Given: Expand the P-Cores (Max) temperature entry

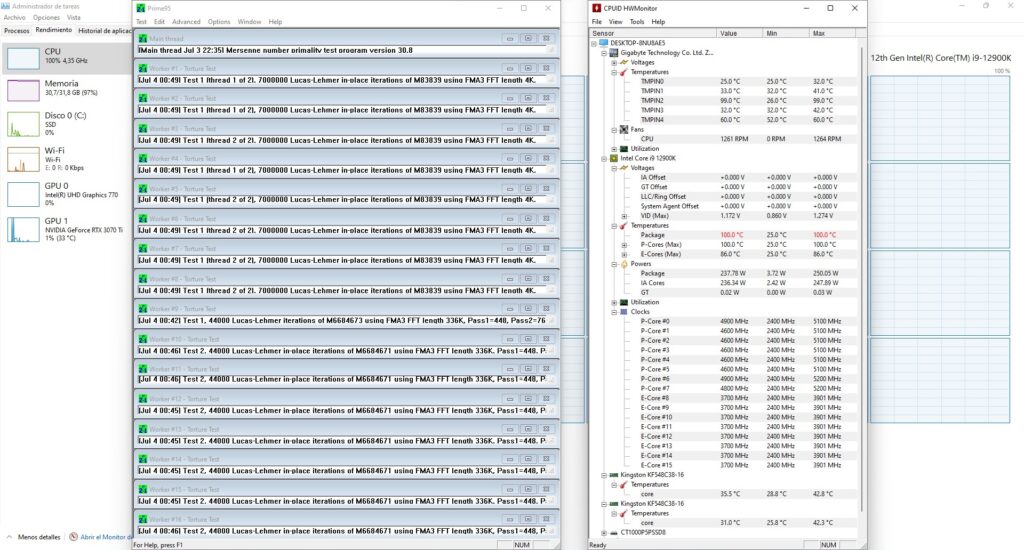Looking at the screenshot, I should (x=623, y=244).
